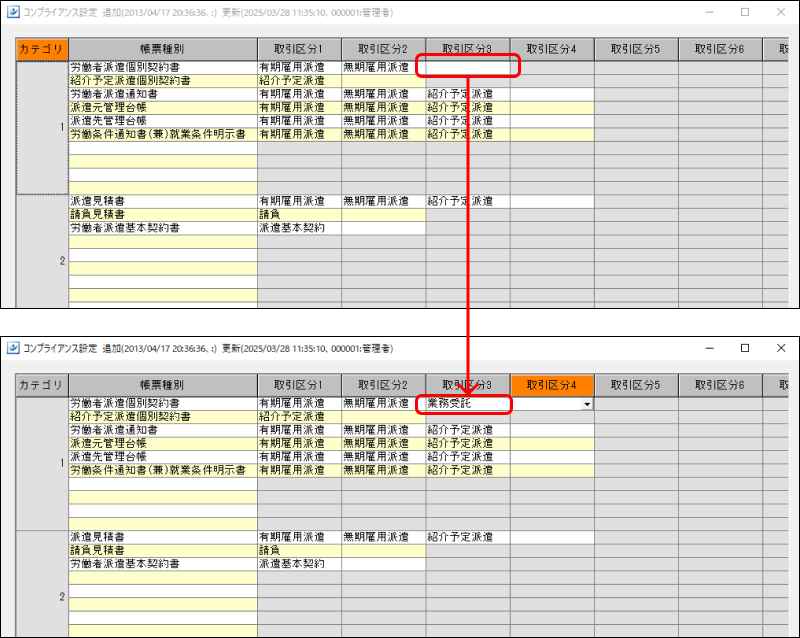This screenshot has height=638, width=800.
Task: Click 派遣基本契約 cell in lower window
Action: (x=299, y=563)
